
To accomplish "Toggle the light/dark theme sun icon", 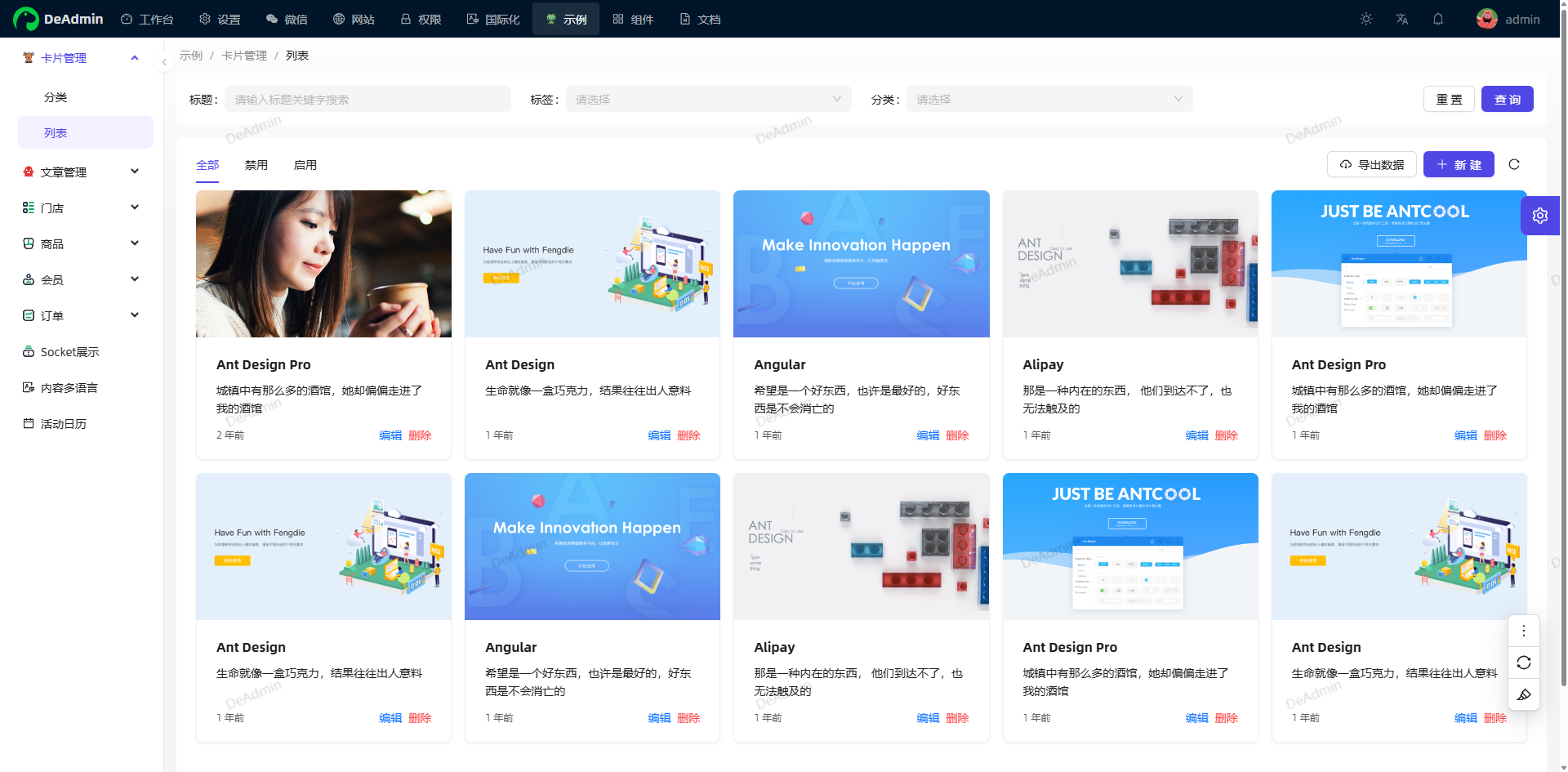I will tap(1366, 19).
